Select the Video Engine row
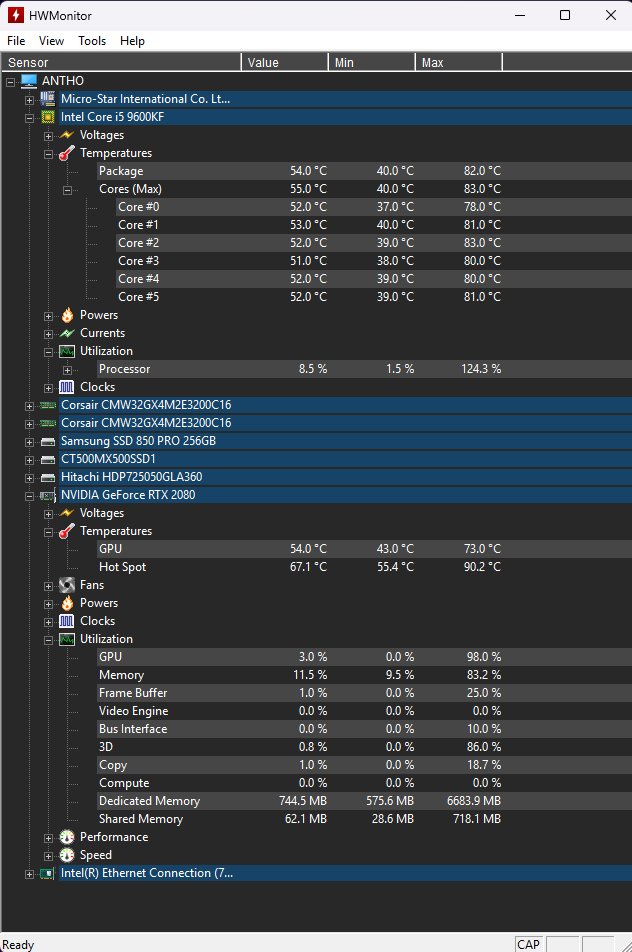Viewport: 632px width, 952px height. tap(364, 711)
